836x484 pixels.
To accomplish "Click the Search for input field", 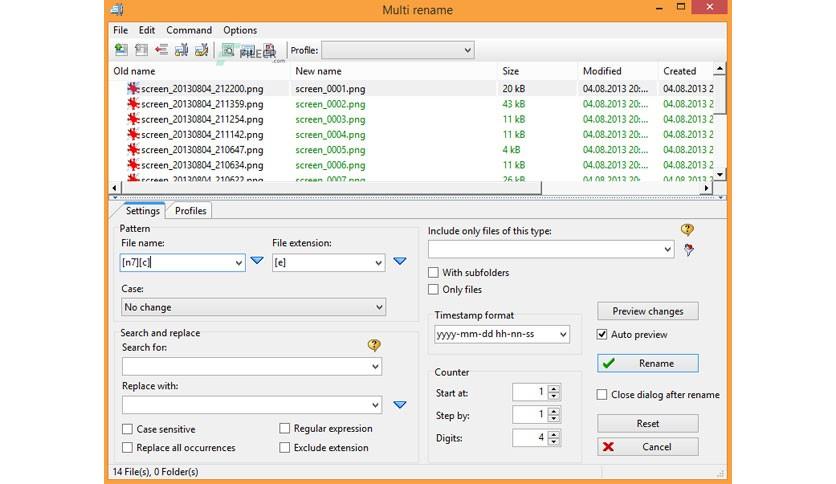I will [246, 366].
